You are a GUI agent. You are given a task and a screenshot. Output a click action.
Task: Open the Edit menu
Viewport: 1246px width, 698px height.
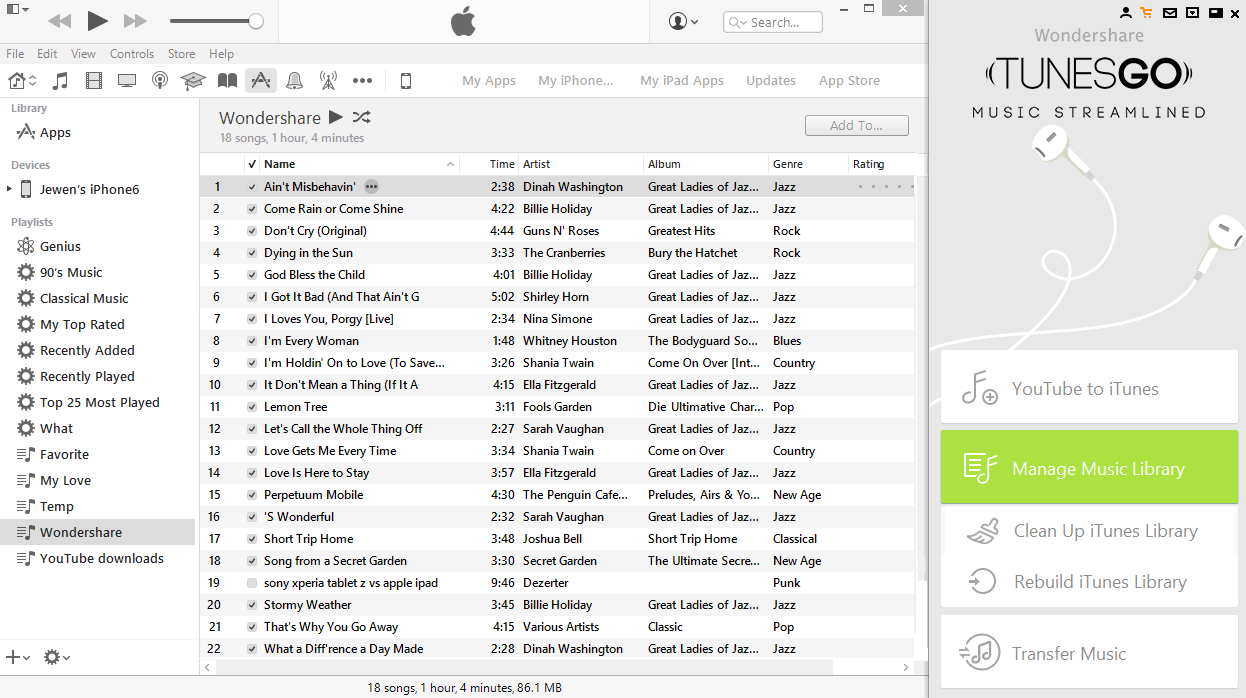[47, 54]
